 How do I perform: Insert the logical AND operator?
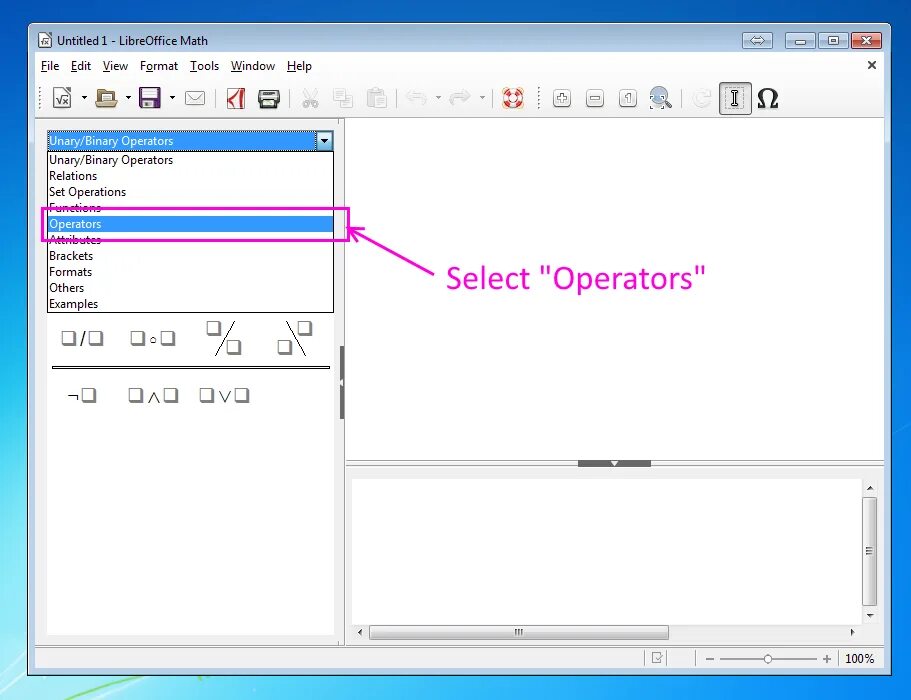pyautogui.click(x=153, y=396)
